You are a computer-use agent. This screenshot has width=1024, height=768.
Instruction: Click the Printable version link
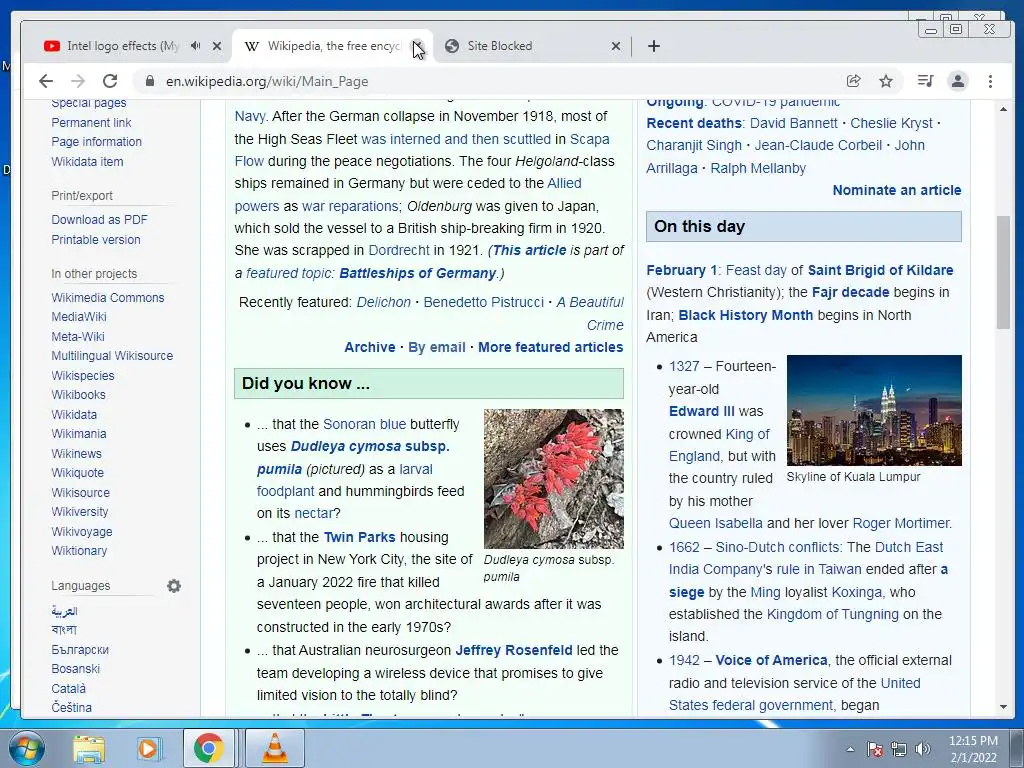coord(96,240)
